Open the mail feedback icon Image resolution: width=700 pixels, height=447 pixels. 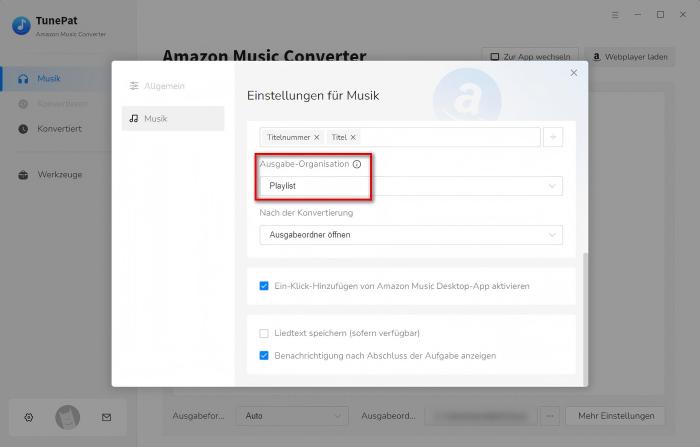click(x=106, y=417)
